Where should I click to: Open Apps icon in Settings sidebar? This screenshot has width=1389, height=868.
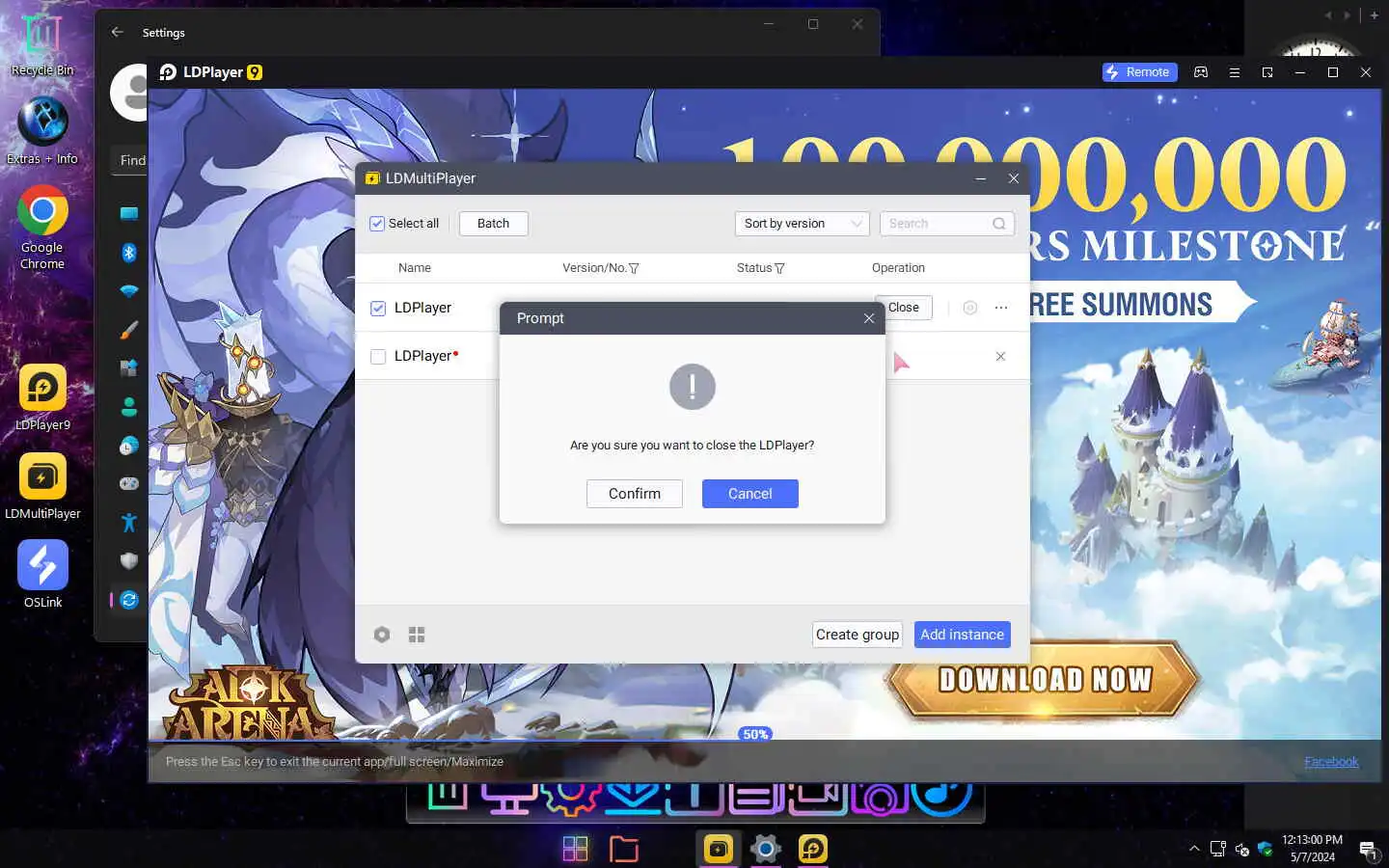coord(129,368)
